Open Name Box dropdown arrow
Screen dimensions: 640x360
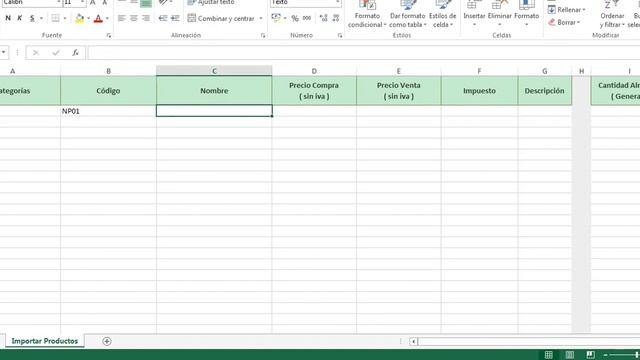(3, 52)
